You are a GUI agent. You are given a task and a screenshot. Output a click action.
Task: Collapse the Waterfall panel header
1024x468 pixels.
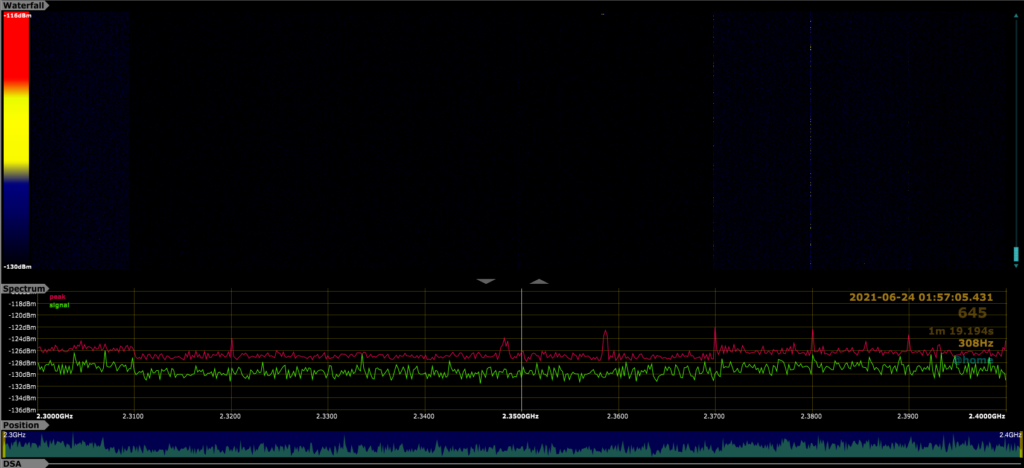click(25, 6)
